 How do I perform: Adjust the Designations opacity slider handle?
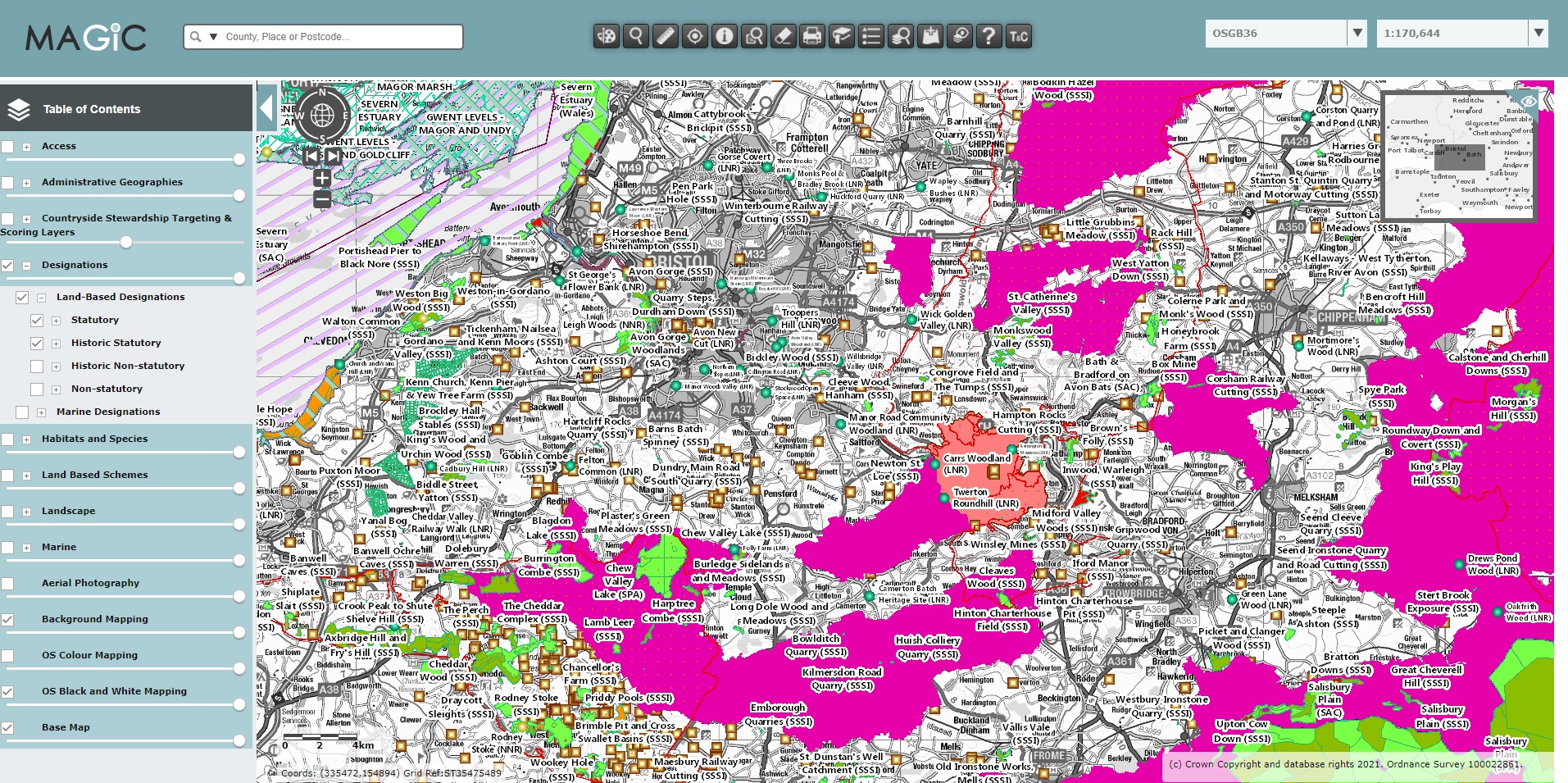[x=239, y=279]
